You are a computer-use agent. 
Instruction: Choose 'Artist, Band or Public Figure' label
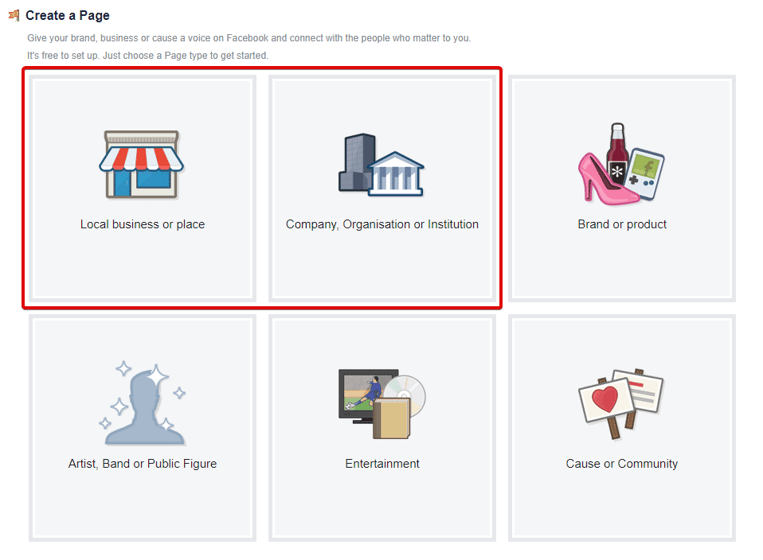143,464
